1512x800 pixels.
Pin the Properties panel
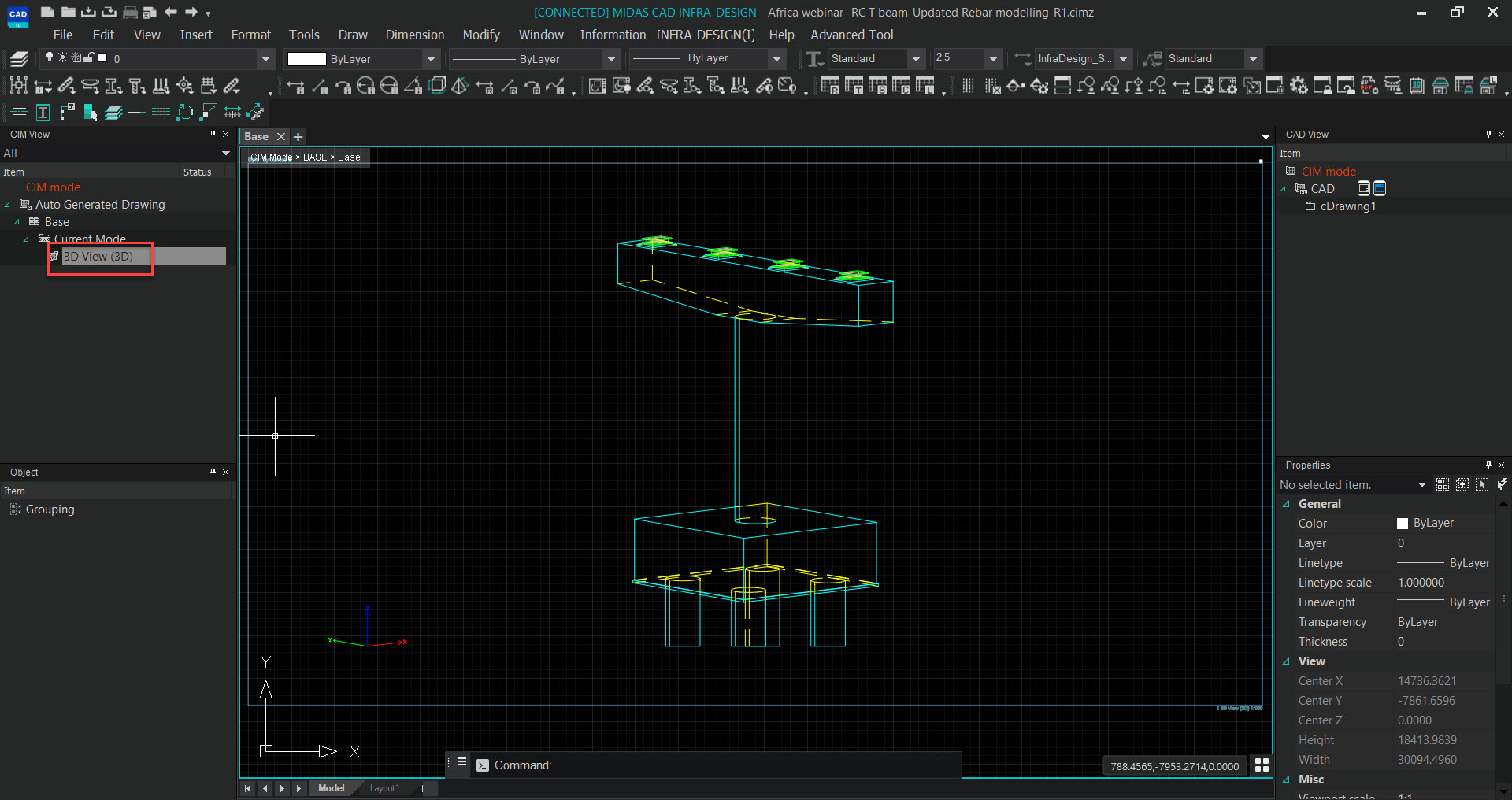pyautogui.click(x=1488, y=465)
